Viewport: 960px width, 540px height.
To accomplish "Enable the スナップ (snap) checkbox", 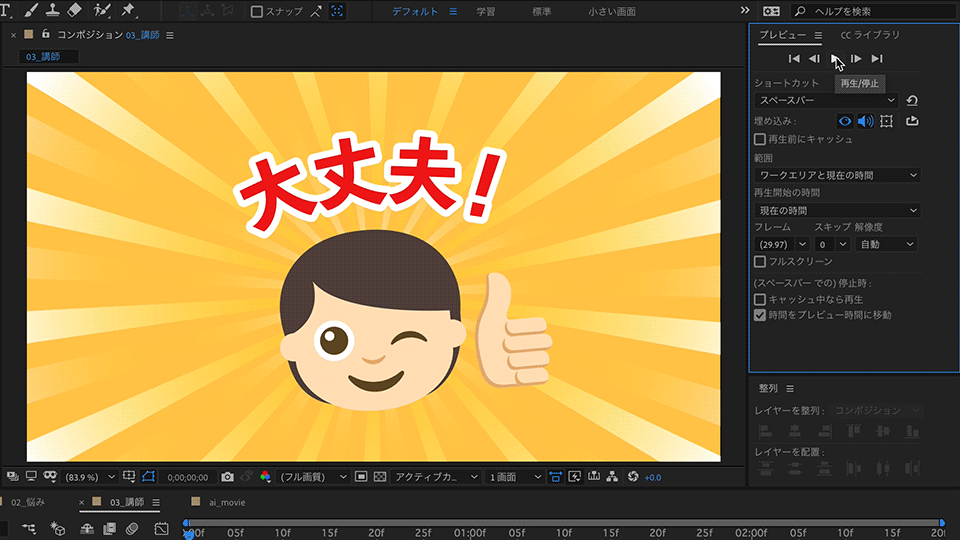I will coord(257,12).
